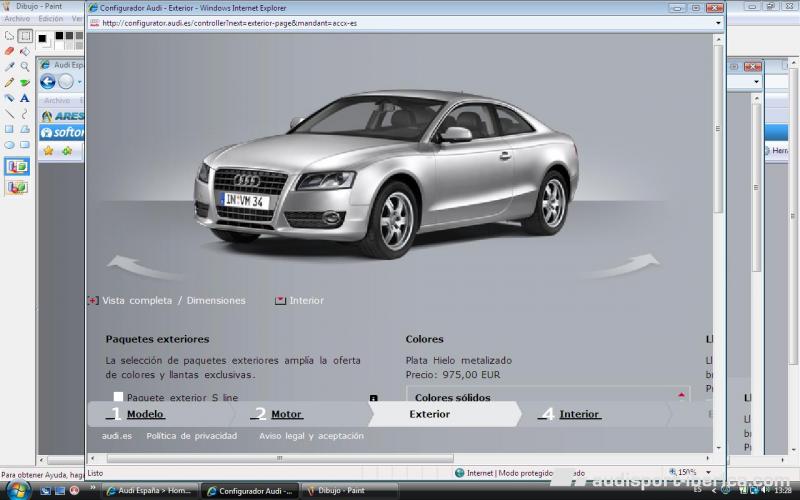Viewport: 800px width, 500px height.
Task: Open Política de privacidad link
Action: 192,436
